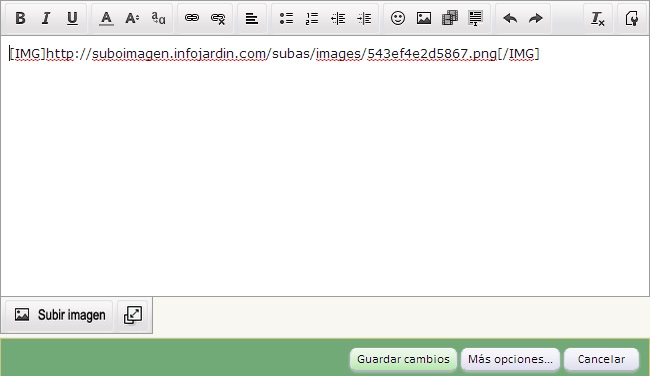
Task: Open the text alignment dropdown
Action: coord(252,18)
